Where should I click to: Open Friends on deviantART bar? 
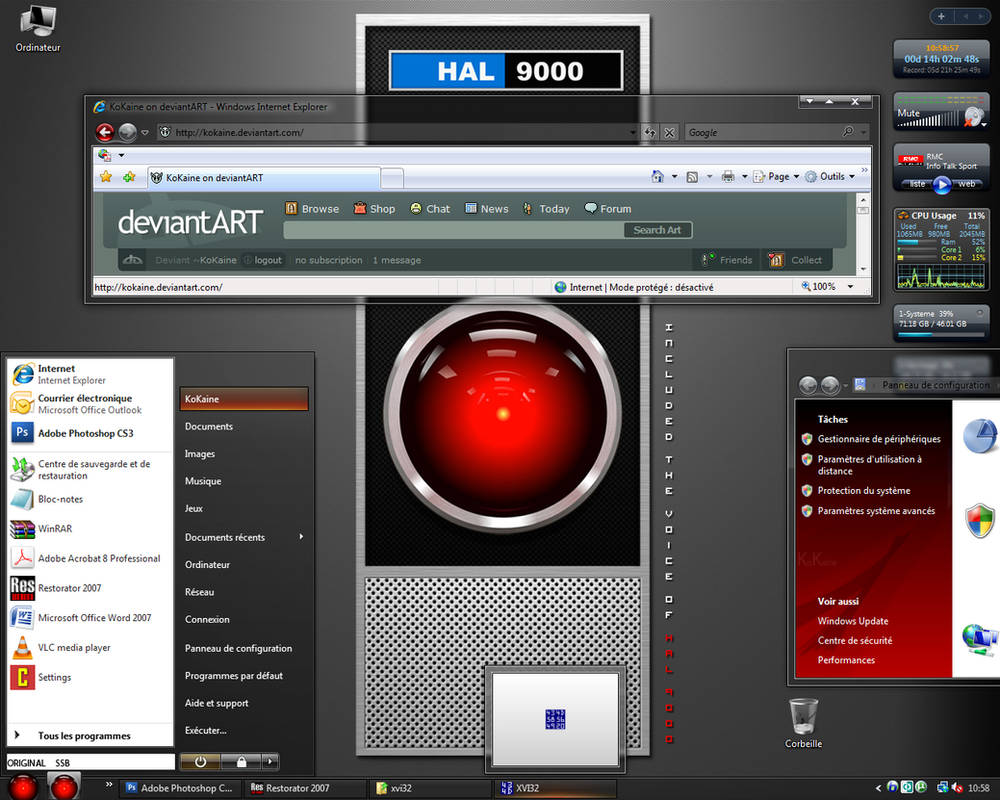point(727,260)
